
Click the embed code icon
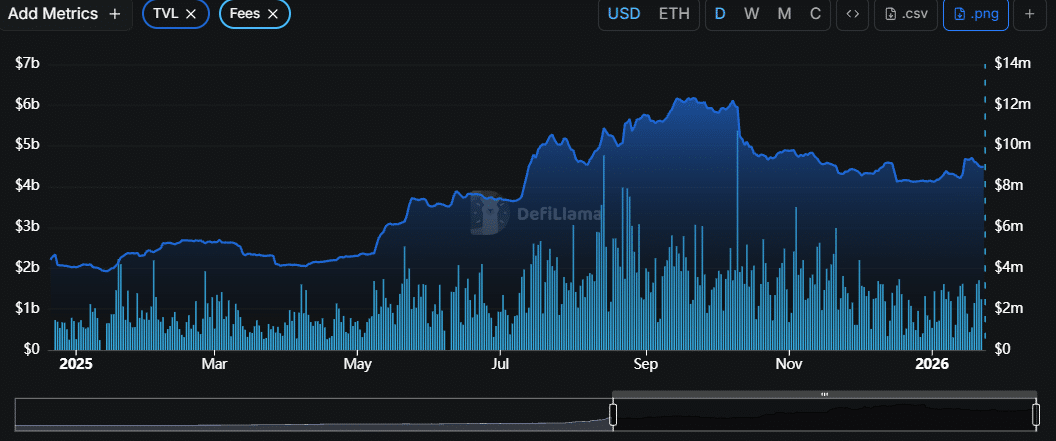click(852, 14)
